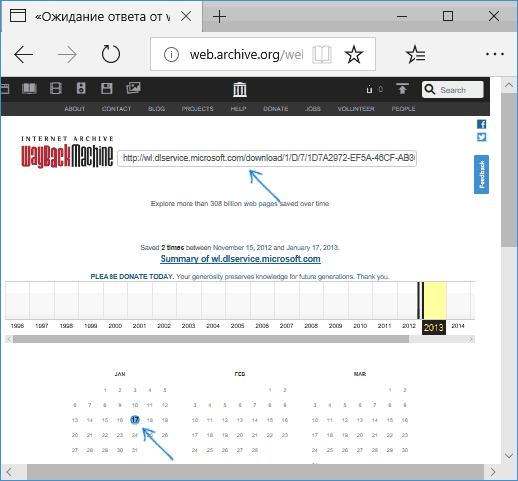Open the archive texts book icon
The height and width of the screenshot is (481, 518).
29,89
